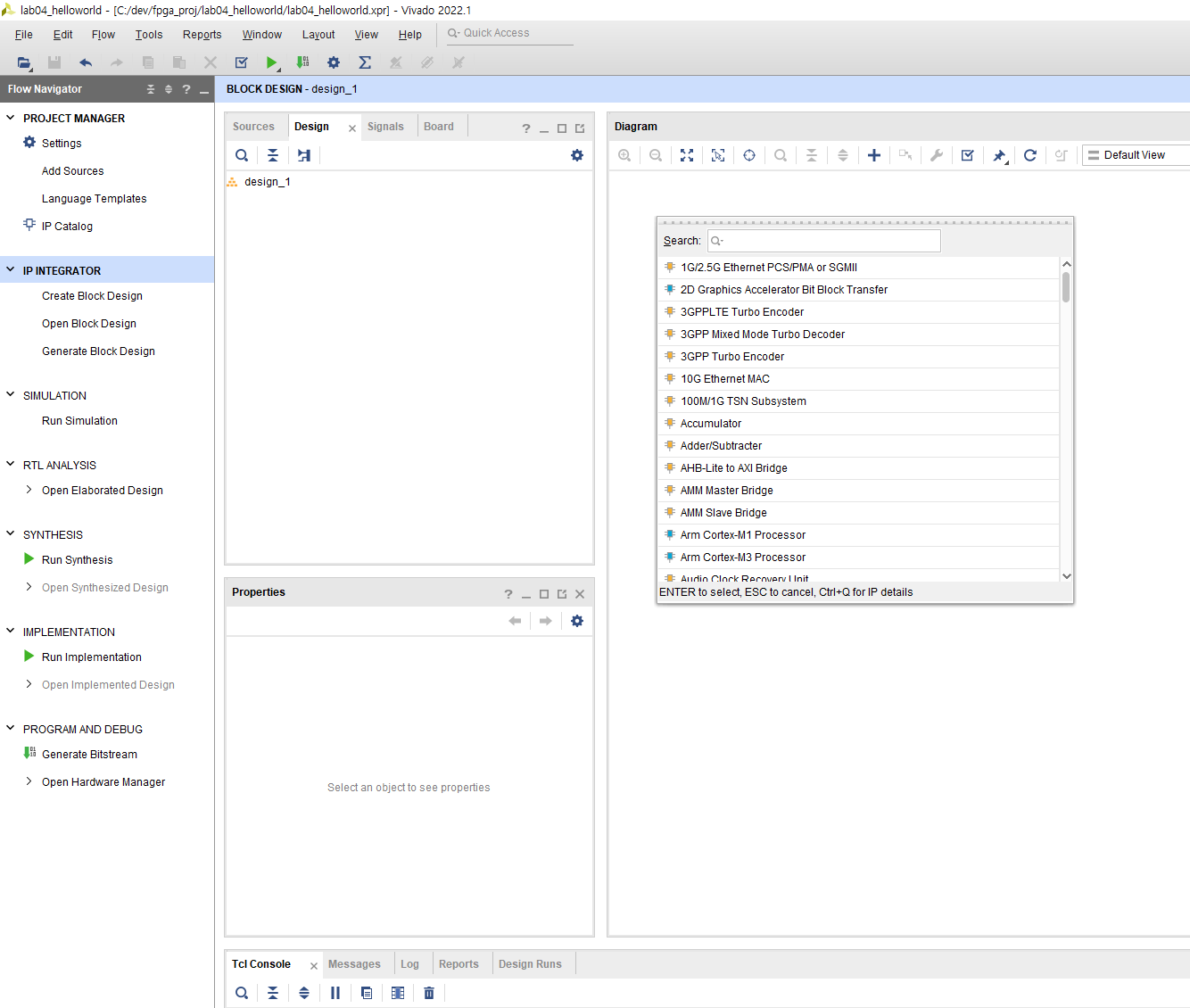This screenshot has width=1190, height=1008.
Task: Open the Default View dropdown
Action: (x=1136, y=155)
